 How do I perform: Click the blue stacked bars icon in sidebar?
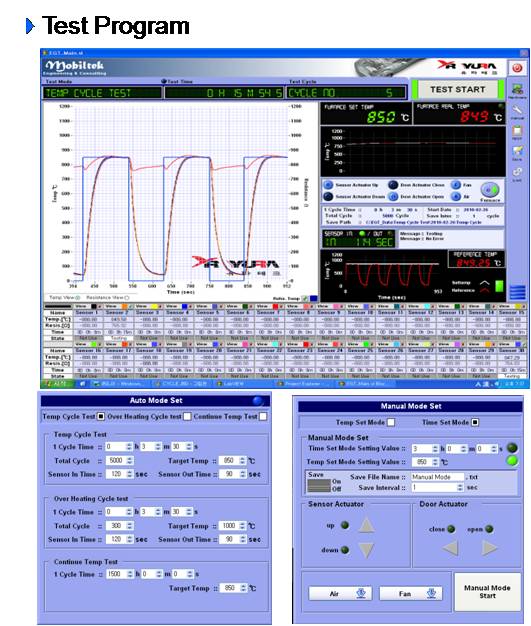517,292
